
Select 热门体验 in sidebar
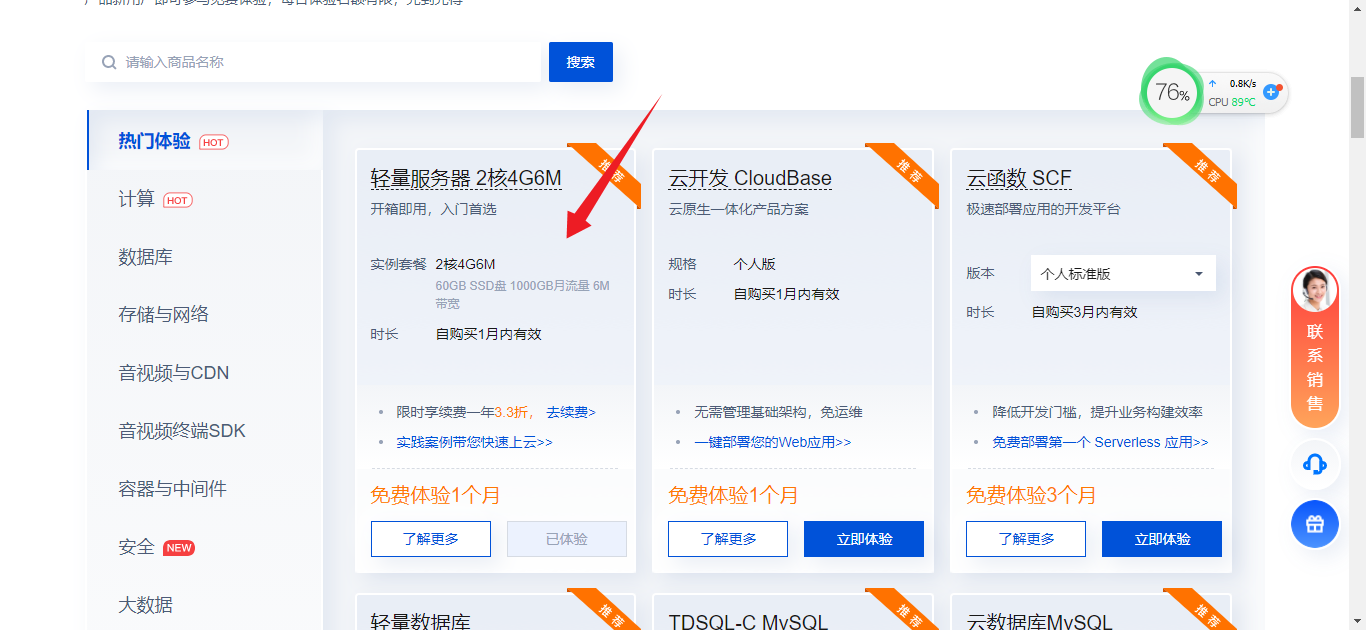tap(154, 141)
